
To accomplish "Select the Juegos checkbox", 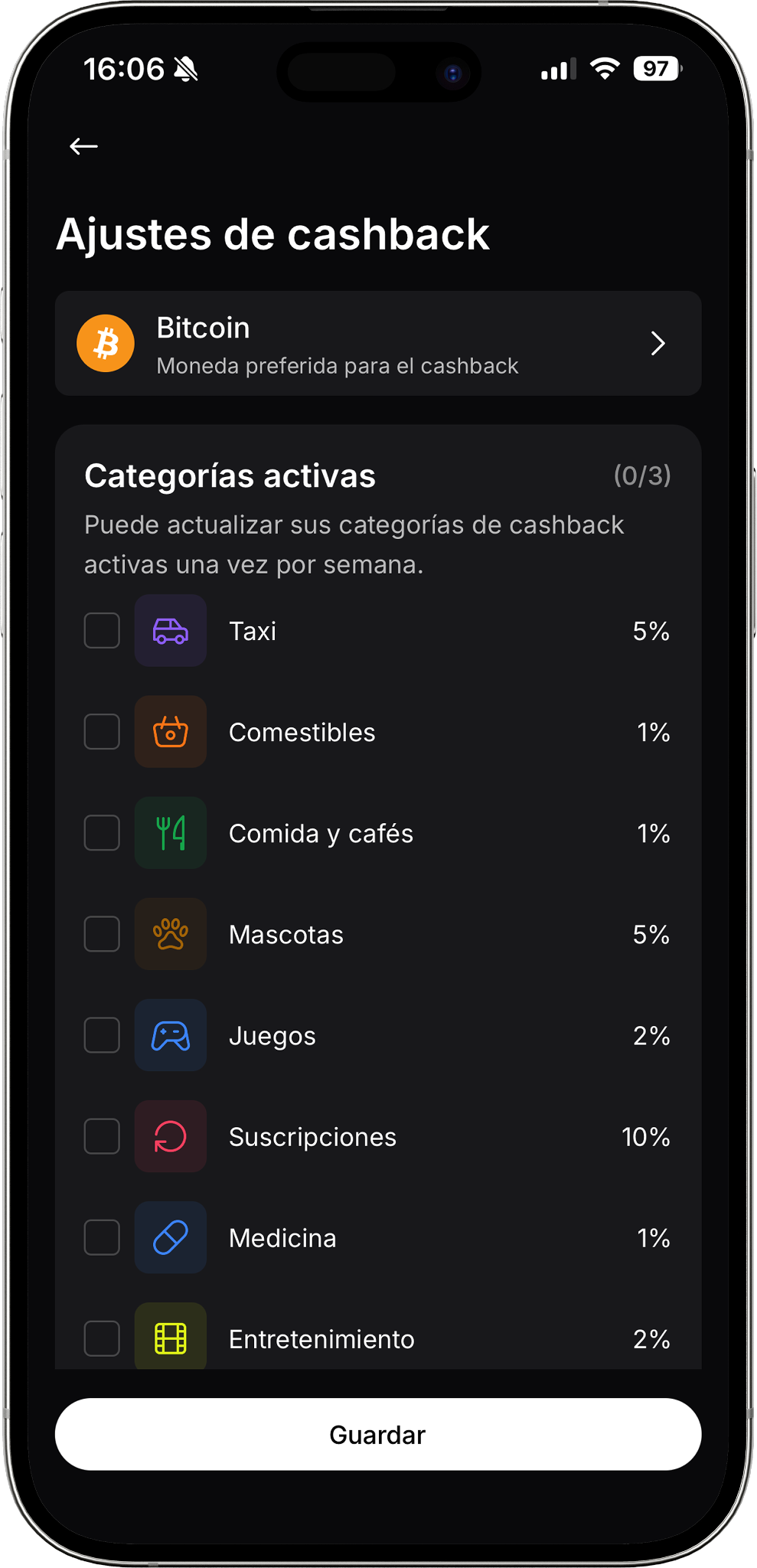I will pyautogui.click(x=102, y=1035).
